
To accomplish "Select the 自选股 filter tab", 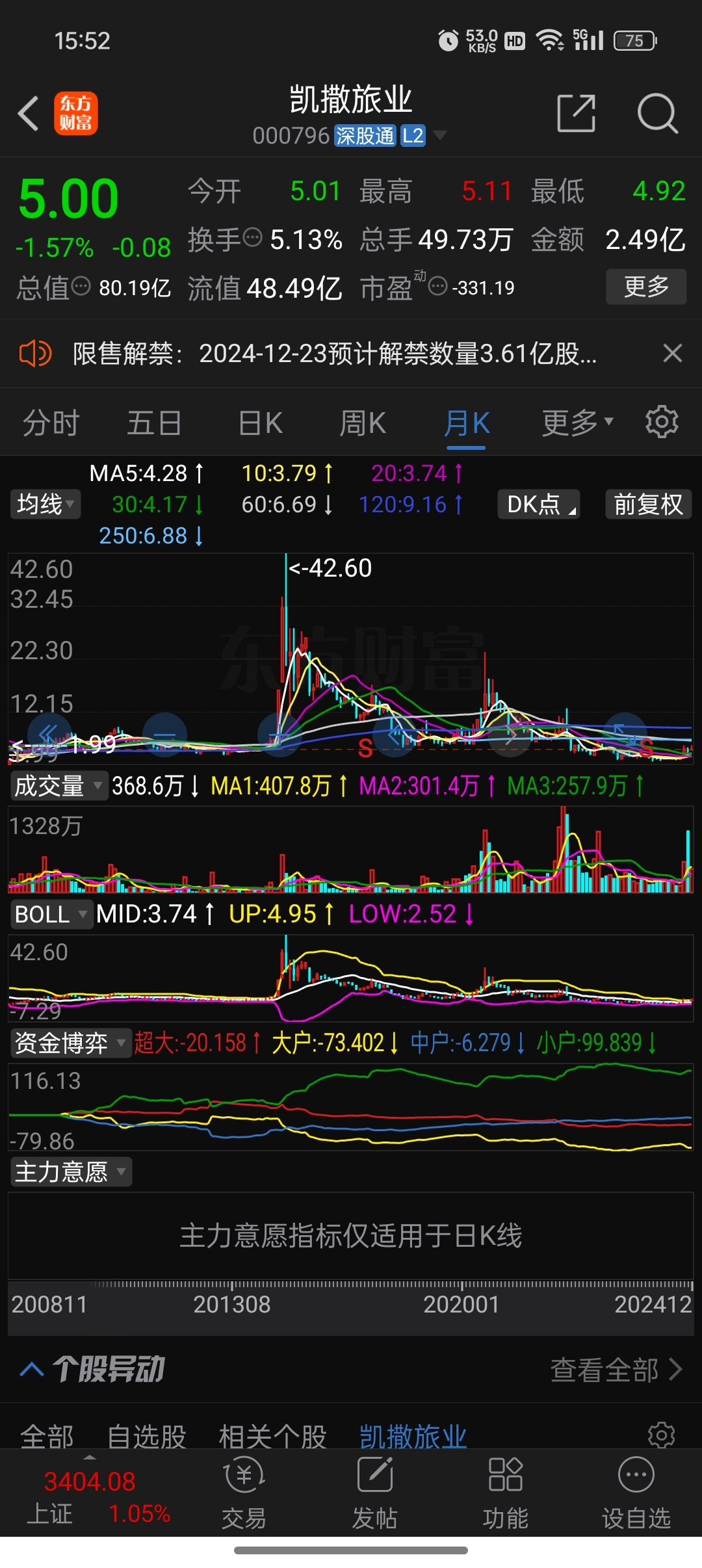I will click(x=147, y=1436).
